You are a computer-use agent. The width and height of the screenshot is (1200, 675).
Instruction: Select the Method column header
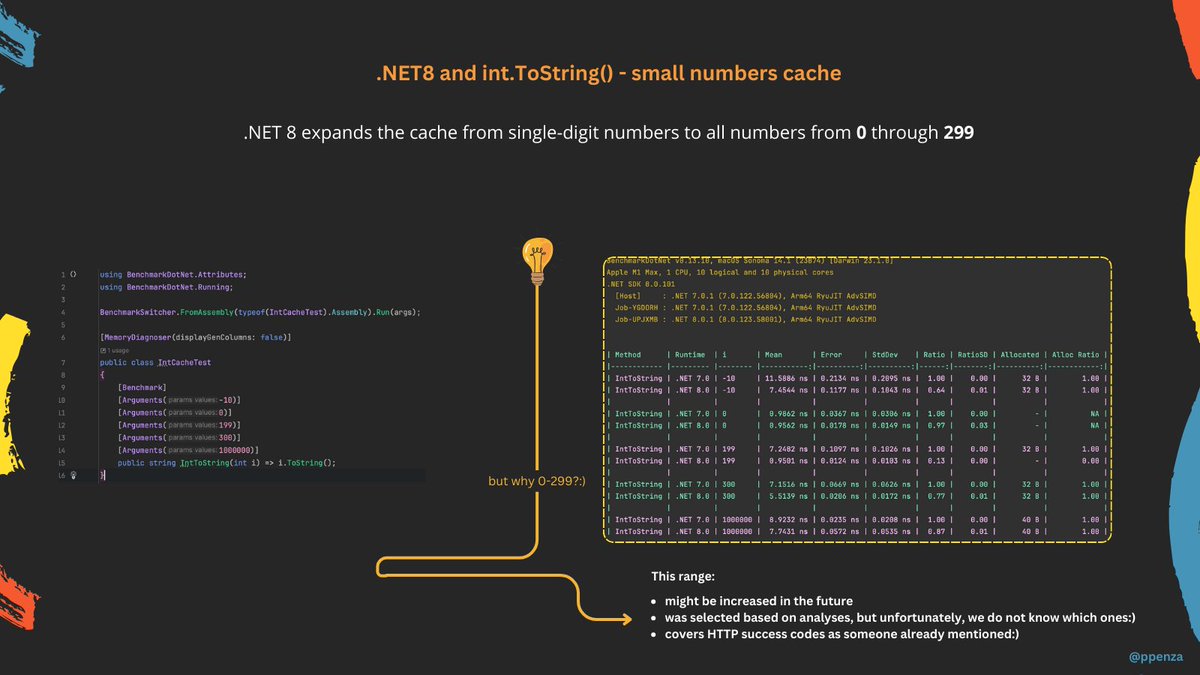(628, 354)
